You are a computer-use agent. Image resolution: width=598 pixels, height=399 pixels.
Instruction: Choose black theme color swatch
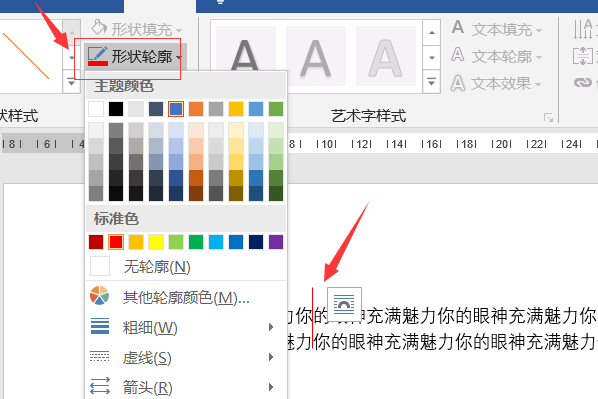tap(116, 109)
